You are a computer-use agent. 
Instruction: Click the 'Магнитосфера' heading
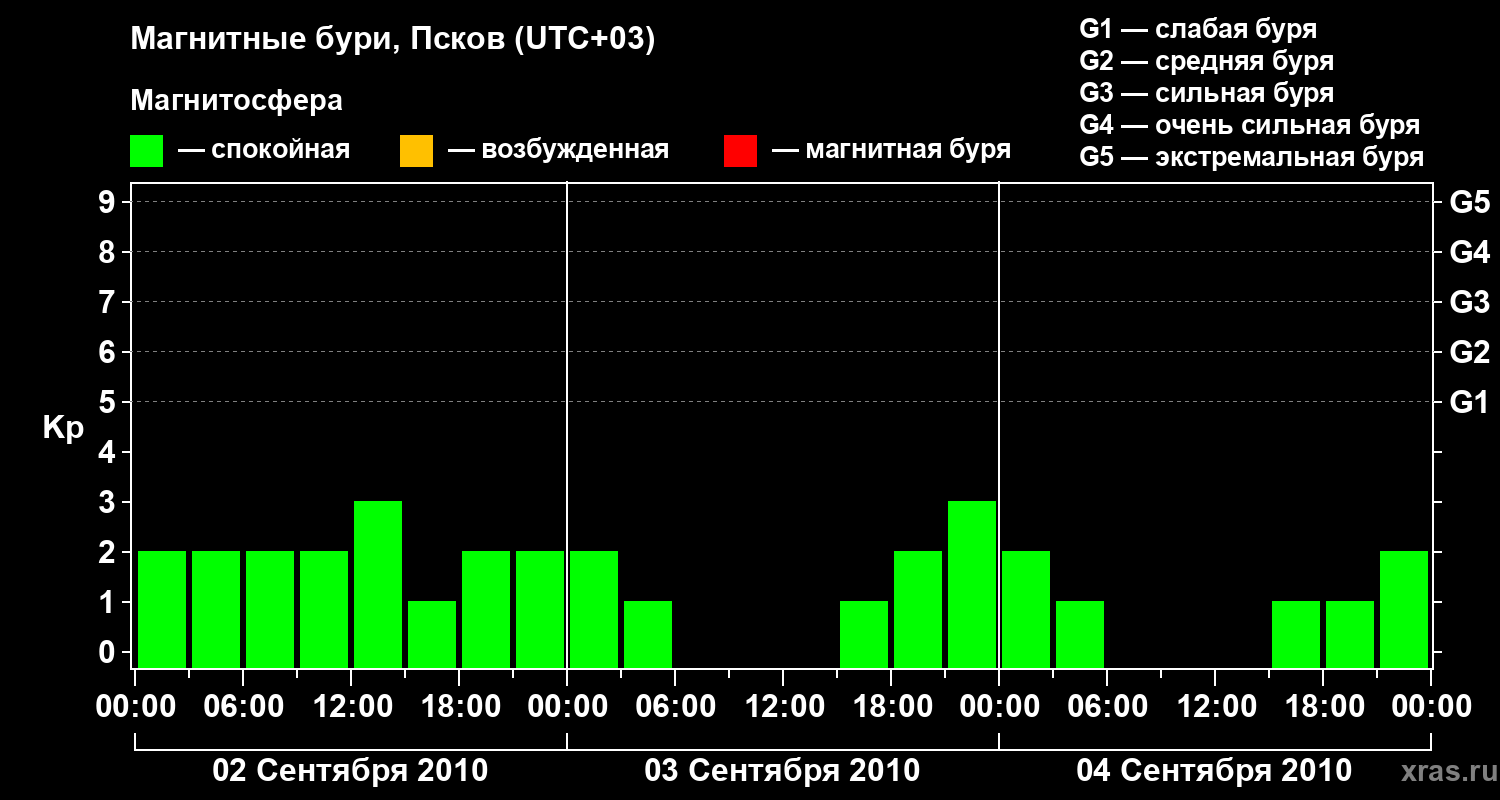point(236,101)
